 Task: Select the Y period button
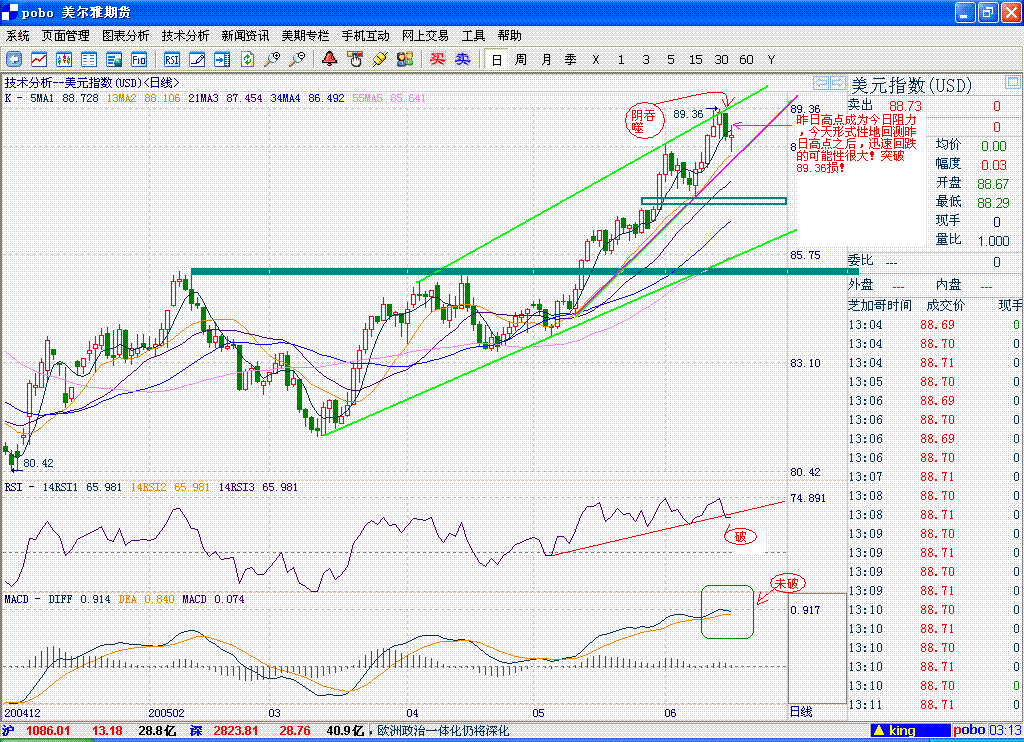[771, 59]
